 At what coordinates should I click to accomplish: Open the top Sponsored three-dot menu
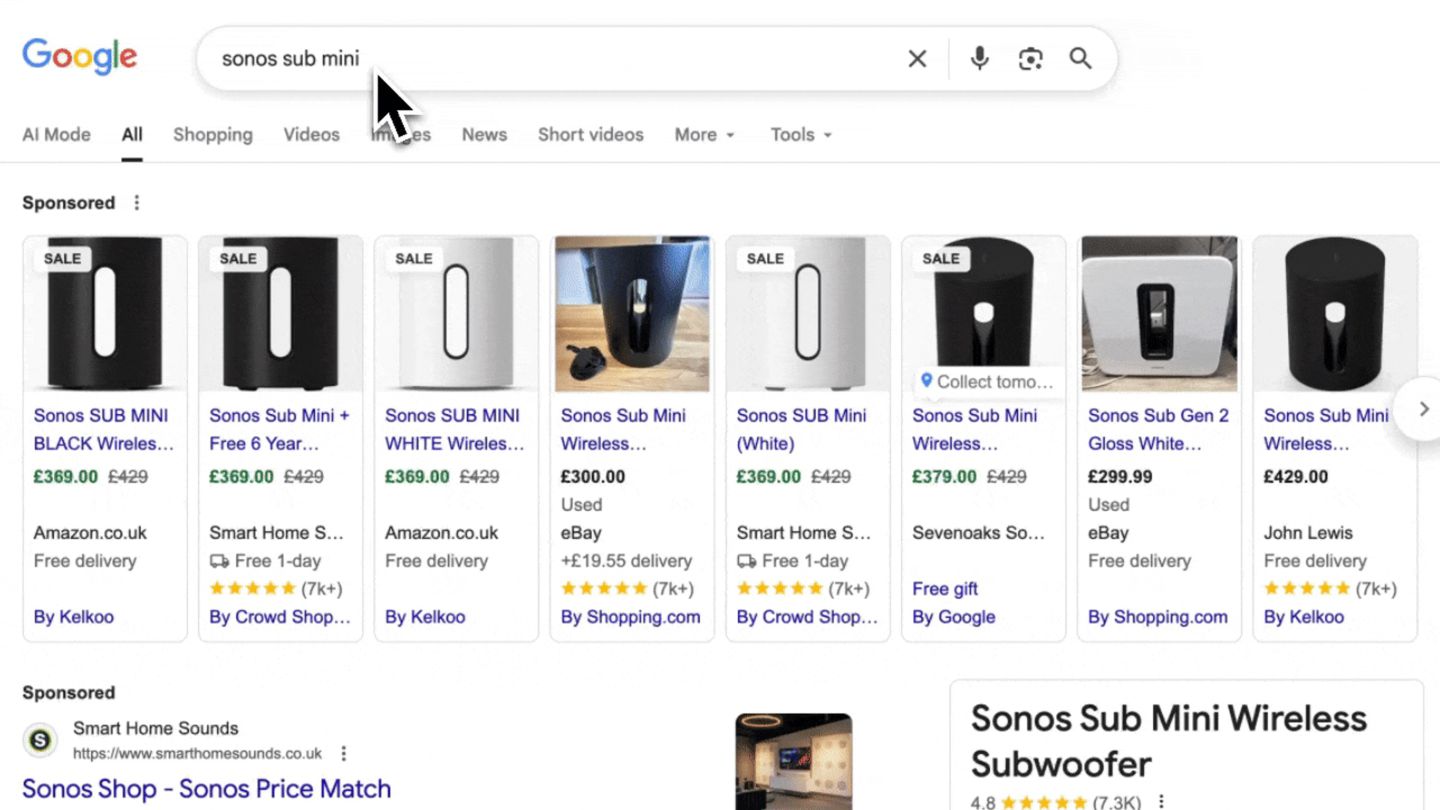(x=137, y=203)
